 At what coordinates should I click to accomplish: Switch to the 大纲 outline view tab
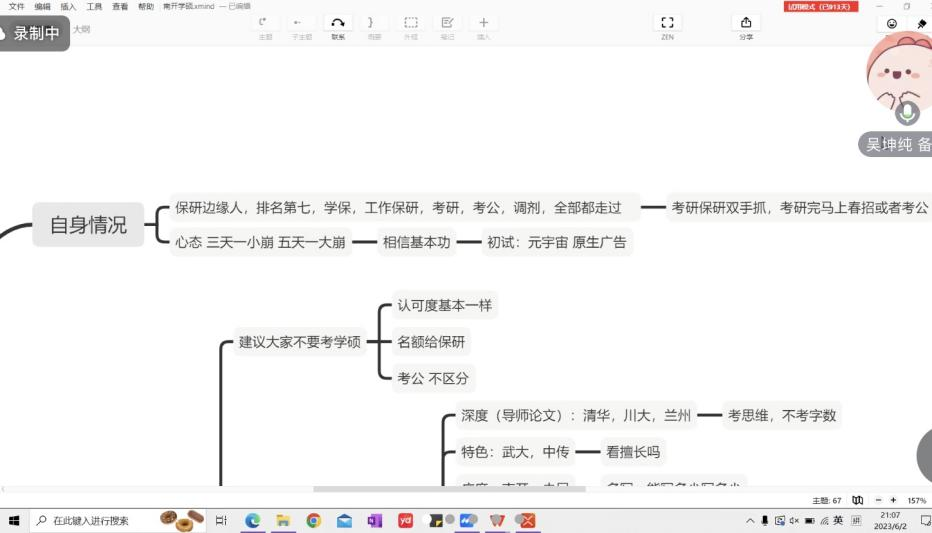pyautogui.click(x=82, y=29)
